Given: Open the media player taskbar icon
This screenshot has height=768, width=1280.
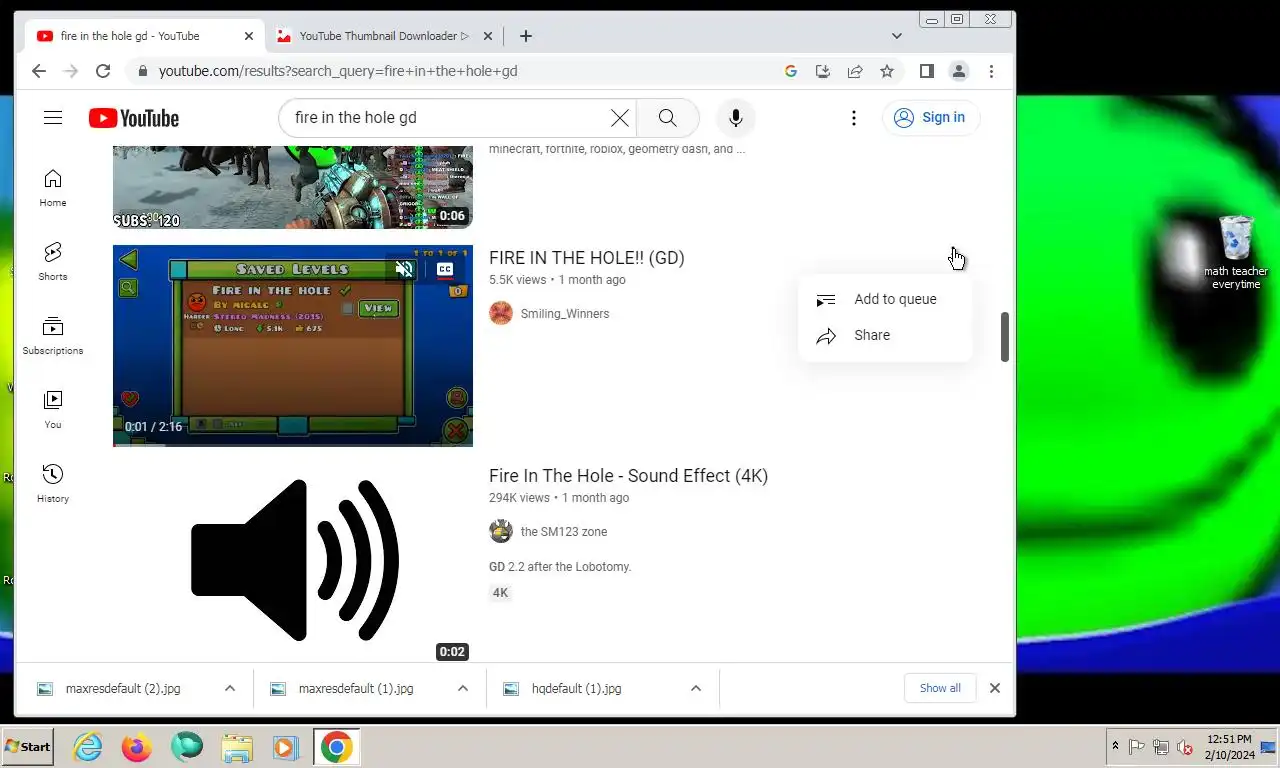Looking at the screenshot, I should (285, 747).
